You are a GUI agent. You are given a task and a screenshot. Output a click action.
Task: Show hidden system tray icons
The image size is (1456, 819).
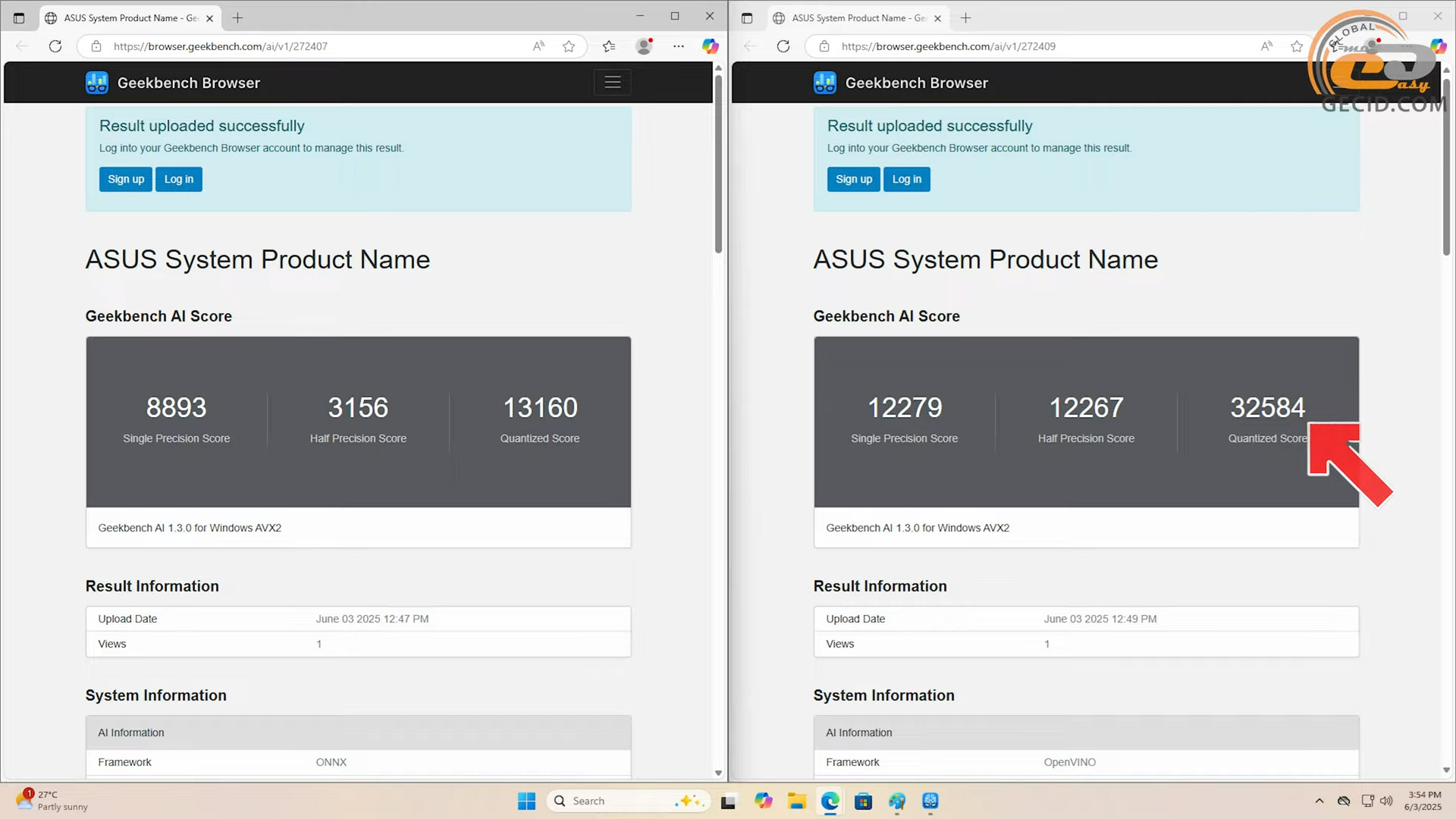(x=1319, y=801)
